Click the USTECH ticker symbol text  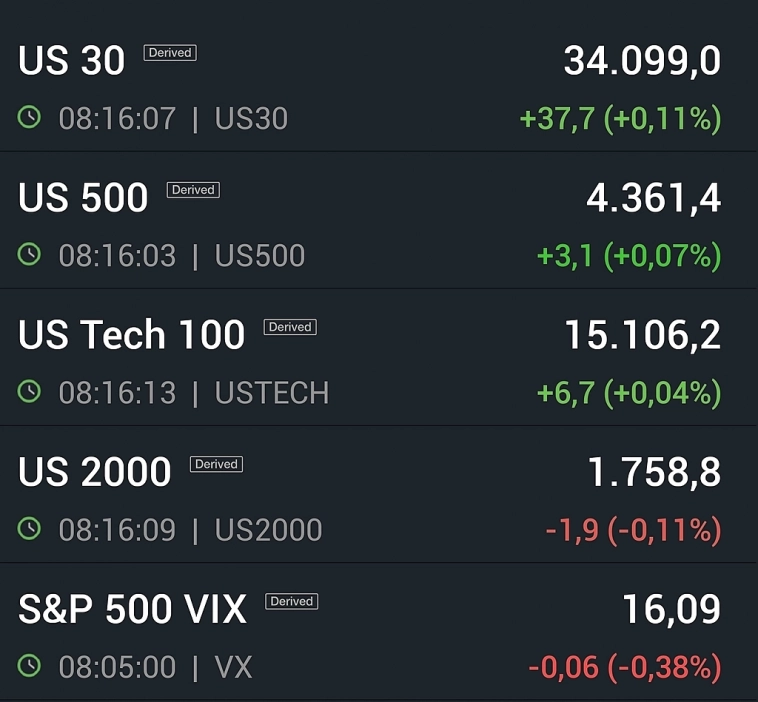coord(272,393)
